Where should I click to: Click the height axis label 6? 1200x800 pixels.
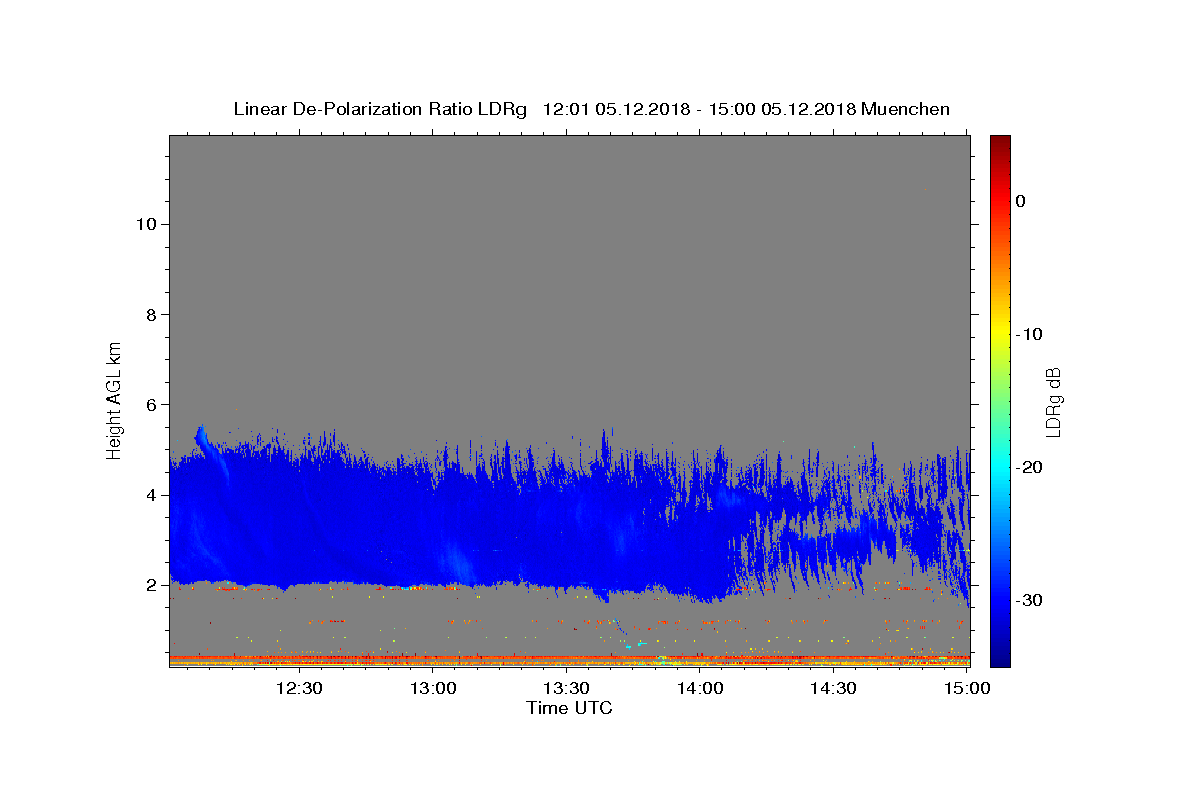pyautogui.click(x=151, y=405)
